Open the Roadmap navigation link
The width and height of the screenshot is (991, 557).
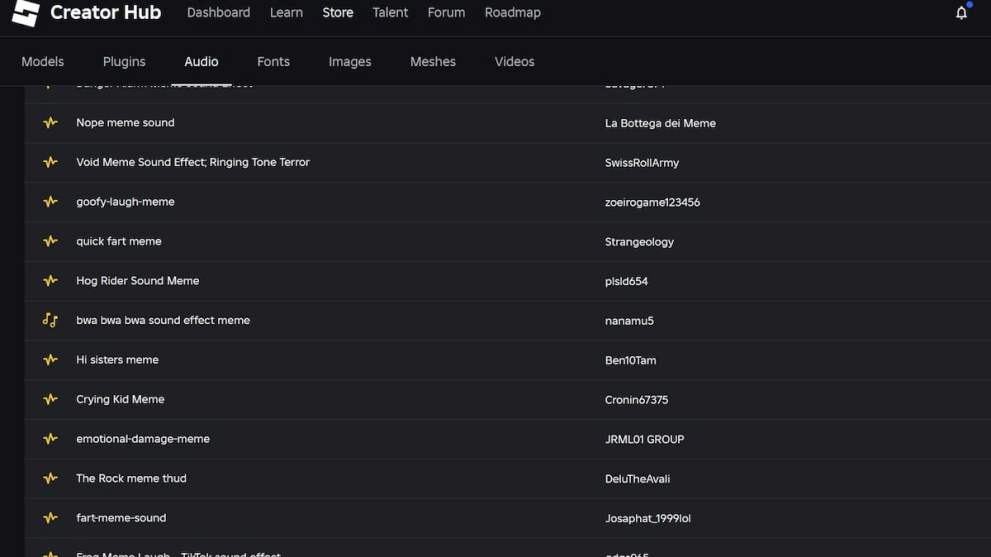pos(512,13)
